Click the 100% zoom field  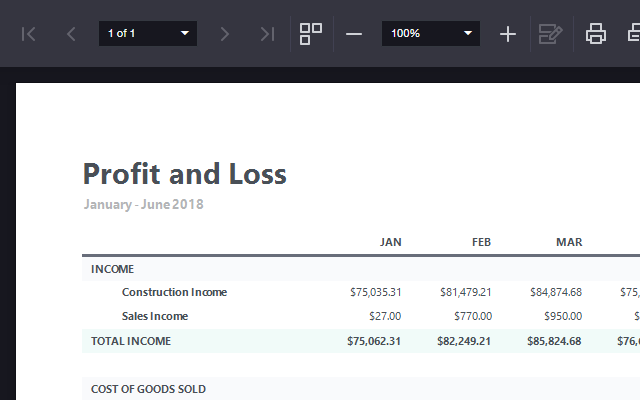418,34
